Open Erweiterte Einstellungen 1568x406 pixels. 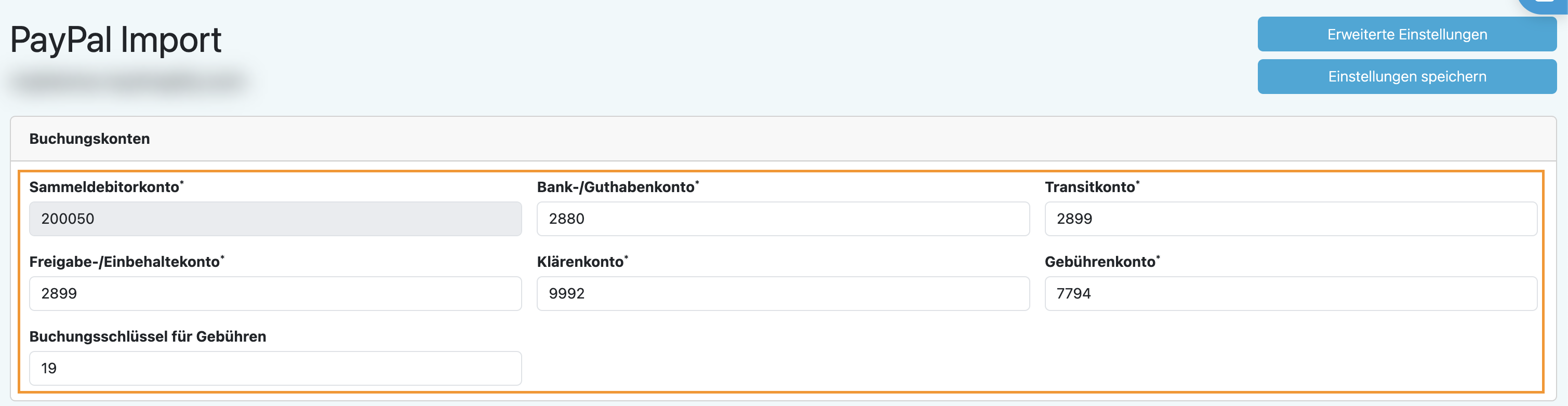(1407, 35)
